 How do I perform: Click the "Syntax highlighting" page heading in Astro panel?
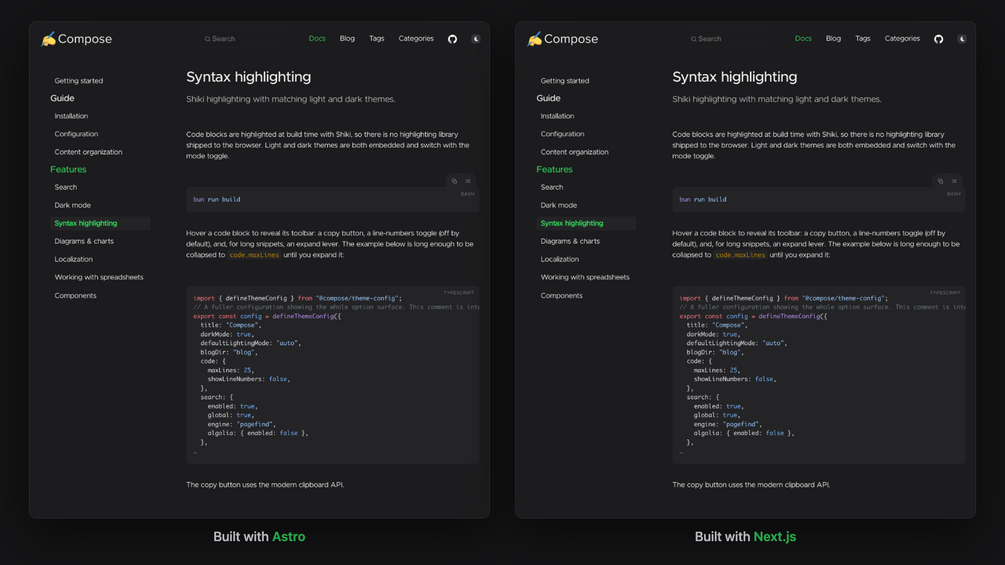(249, 77)
